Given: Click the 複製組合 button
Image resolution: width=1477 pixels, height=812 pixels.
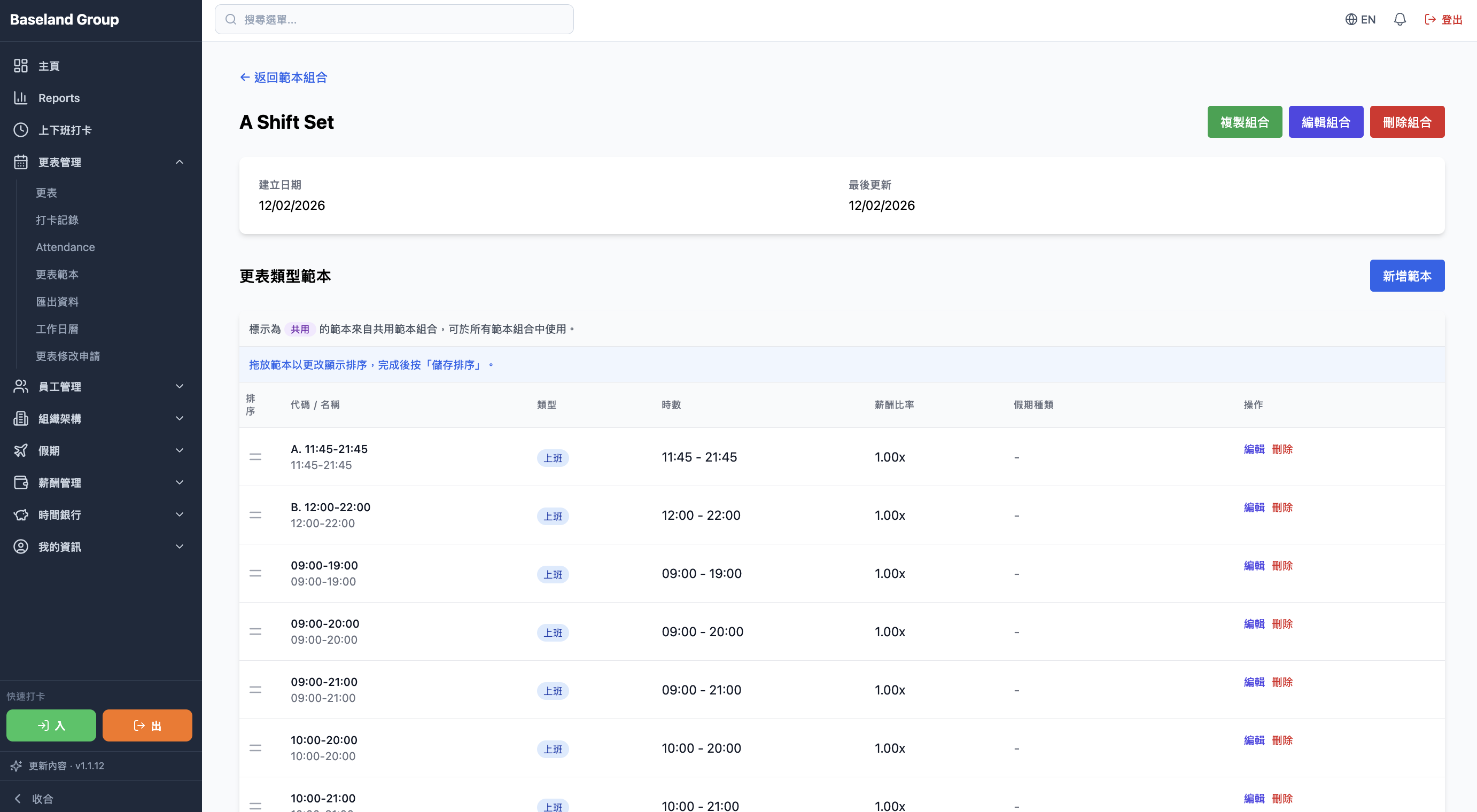Looking at the screenshot, I should coord(1245,121).
